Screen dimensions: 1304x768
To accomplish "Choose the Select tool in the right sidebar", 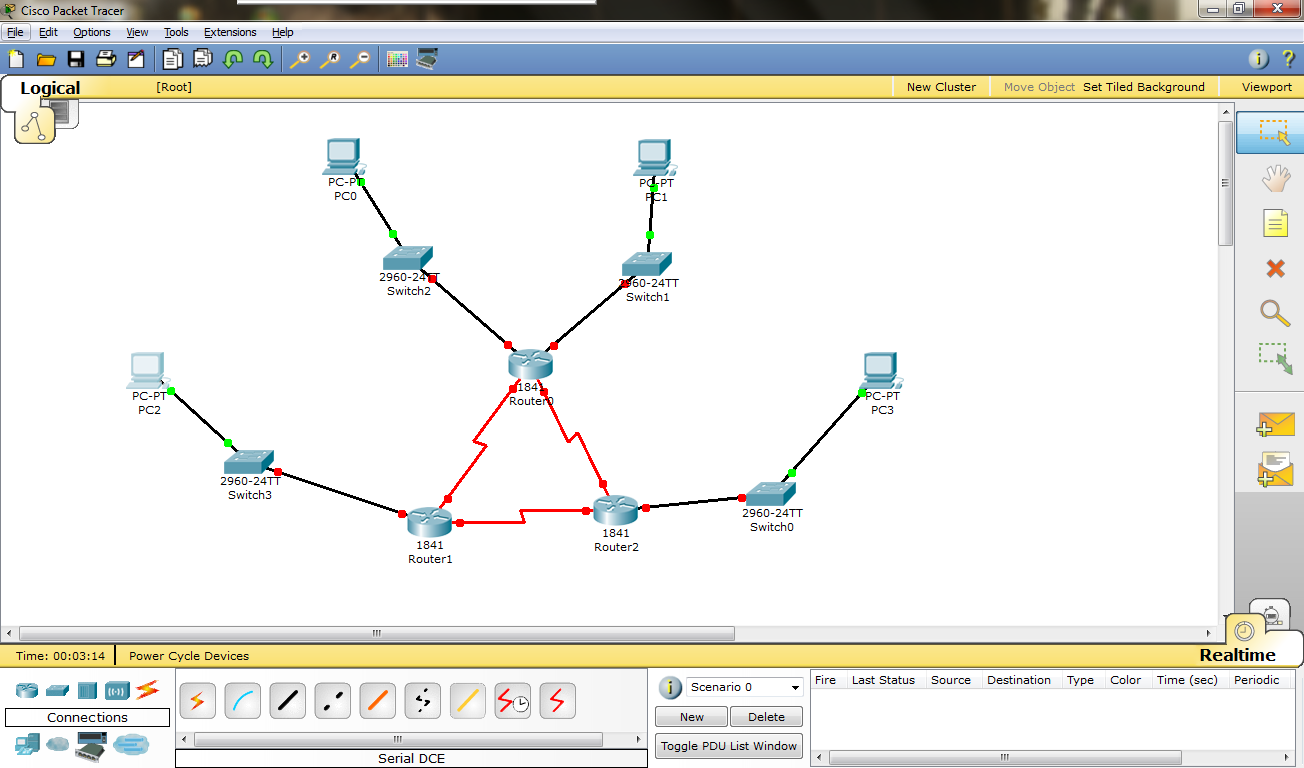I will point(1271,133).
